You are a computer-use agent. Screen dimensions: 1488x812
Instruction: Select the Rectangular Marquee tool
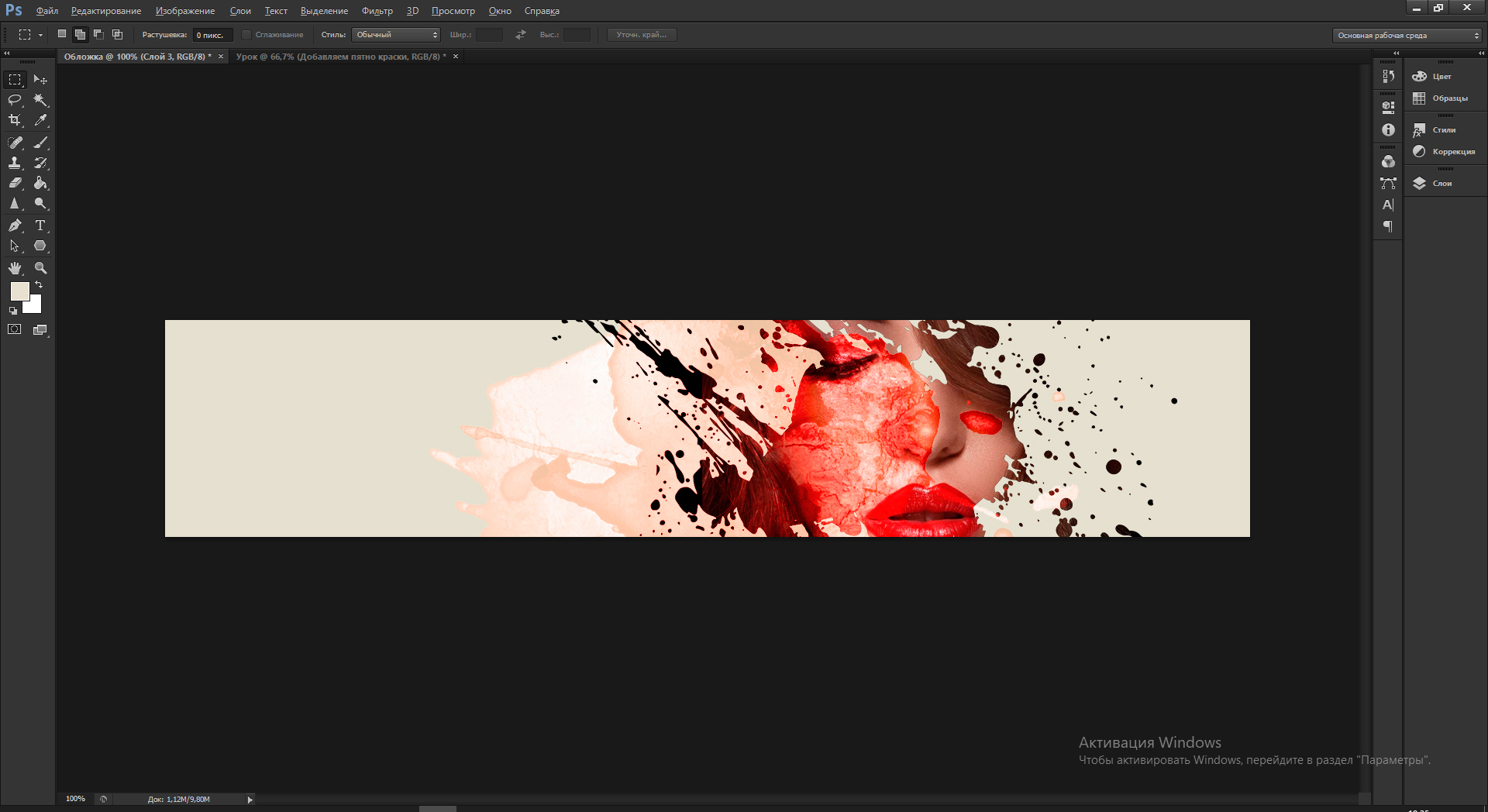pos(15,80)
